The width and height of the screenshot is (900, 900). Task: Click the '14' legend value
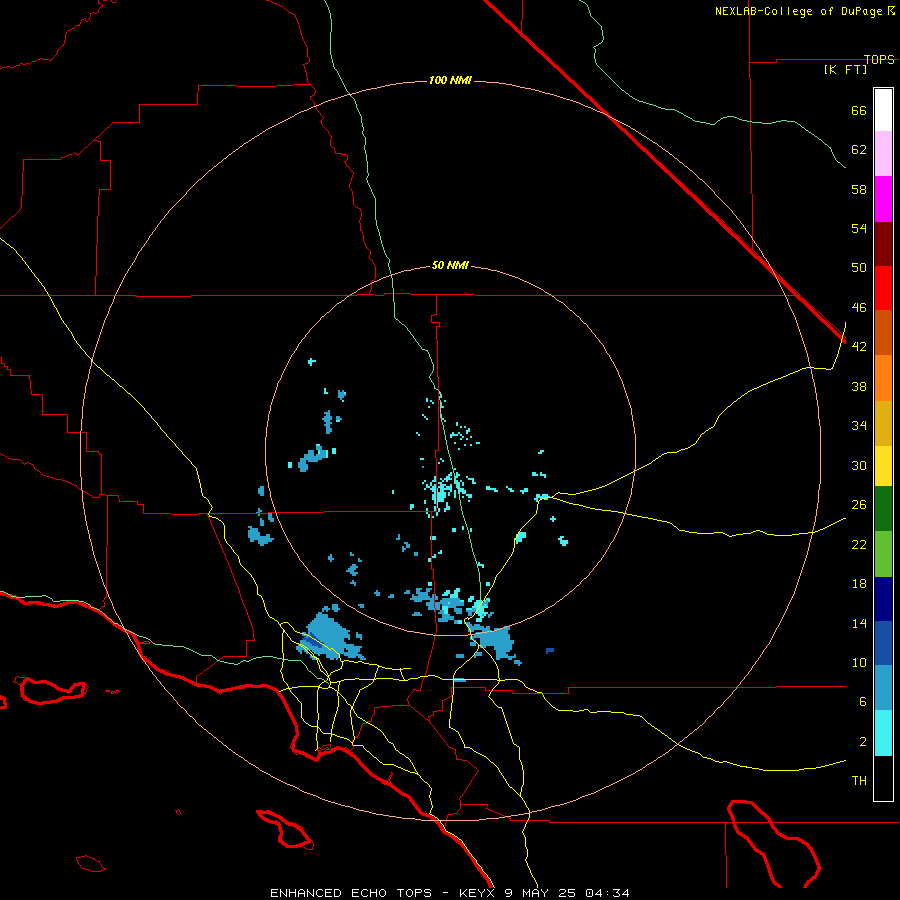pos(859,623)
